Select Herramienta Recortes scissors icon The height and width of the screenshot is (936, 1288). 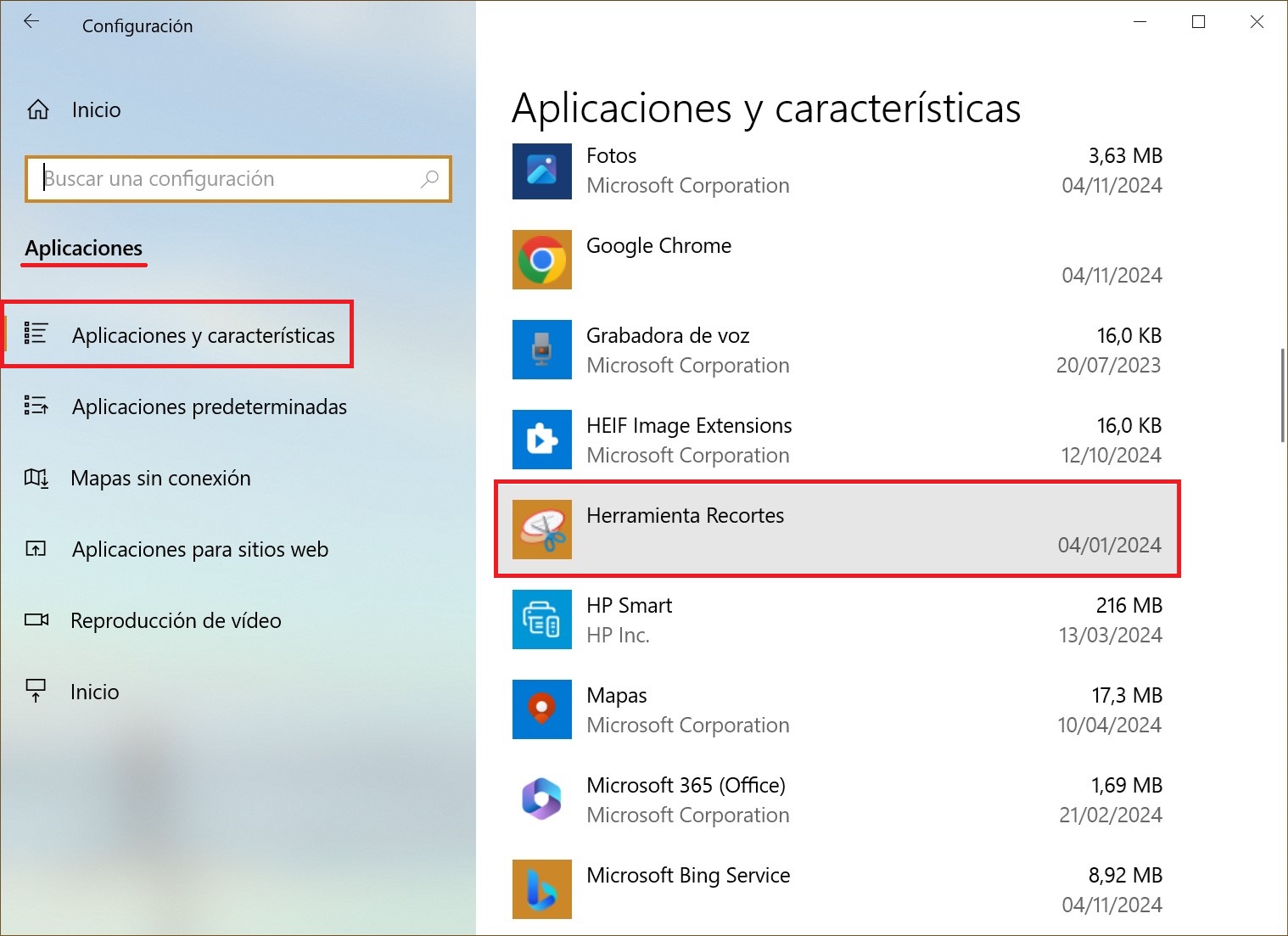pyautogui.click(x=542, y=530)
